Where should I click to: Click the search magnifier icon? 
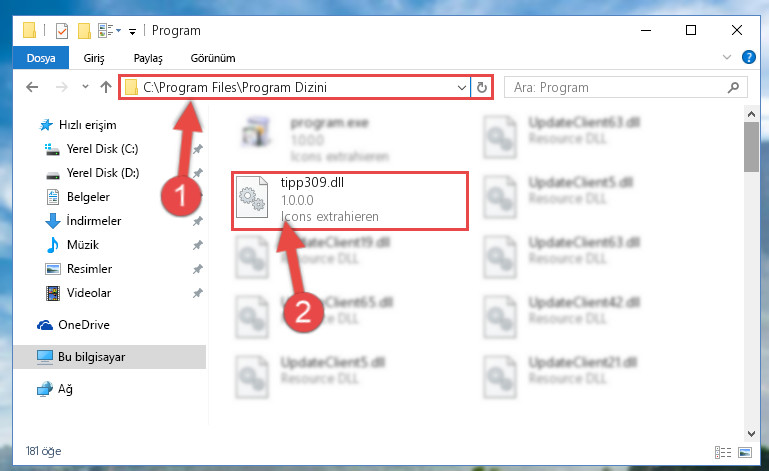[734, 87]
